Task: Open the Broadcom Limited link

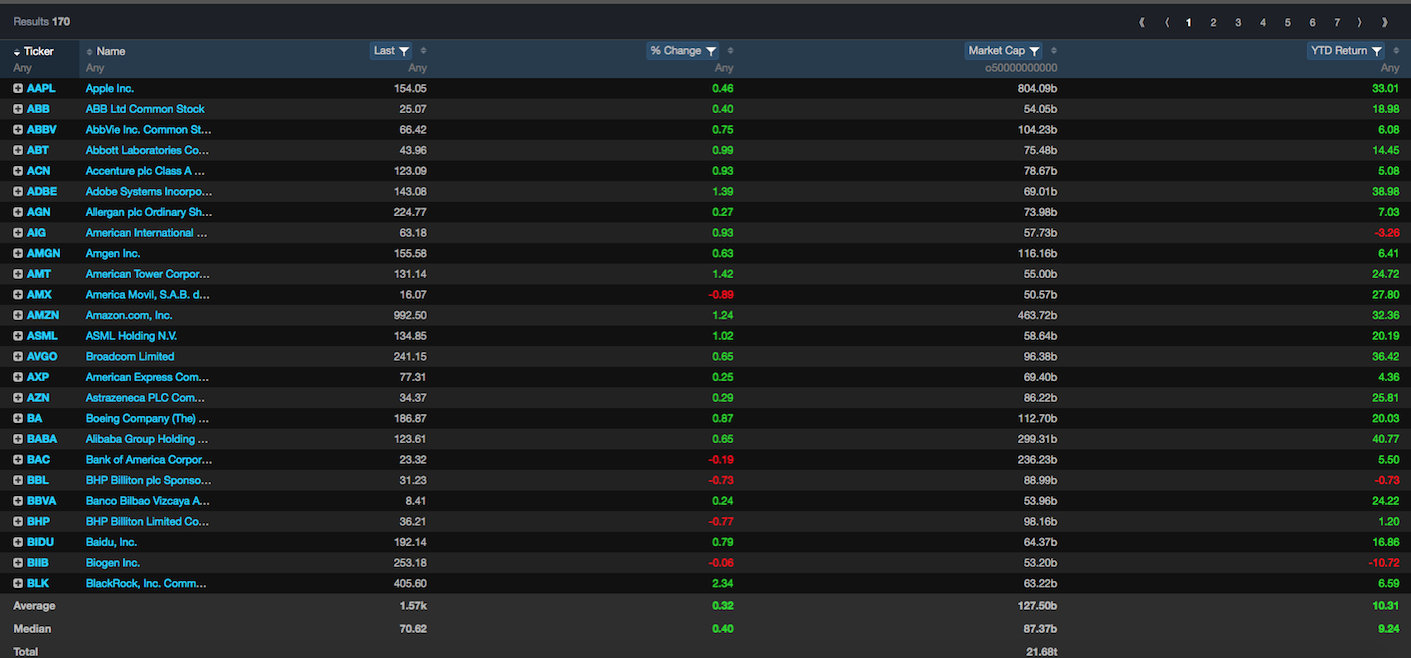Action: point(130,356)
